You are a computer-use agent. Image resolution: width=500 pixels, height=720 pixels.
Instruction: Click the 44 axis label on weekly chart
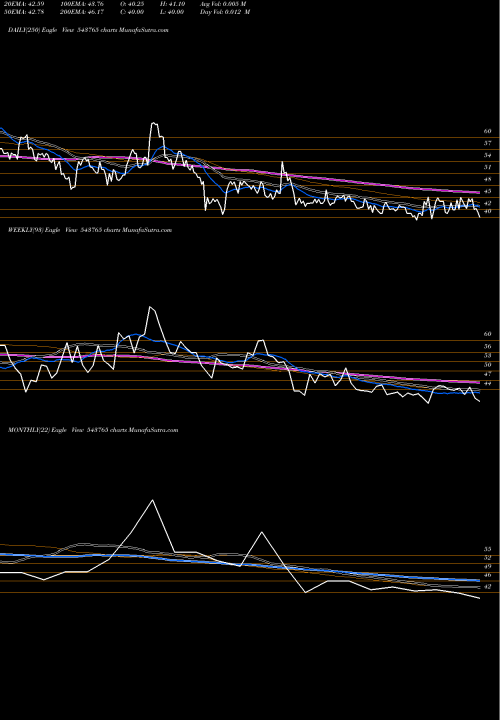pyautogui.click(x=487, y=383)
